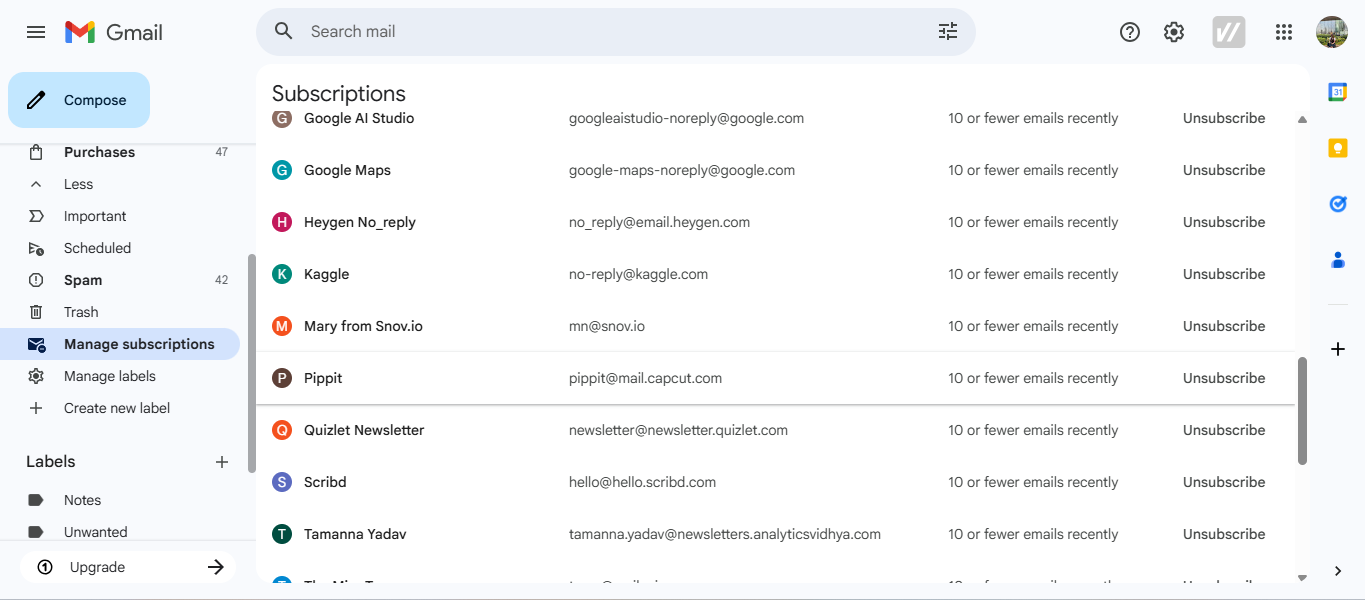1365x600 pixels.
Task: Open Contacts side panel
Action: pyautogui.click(x=1338, y=260)
